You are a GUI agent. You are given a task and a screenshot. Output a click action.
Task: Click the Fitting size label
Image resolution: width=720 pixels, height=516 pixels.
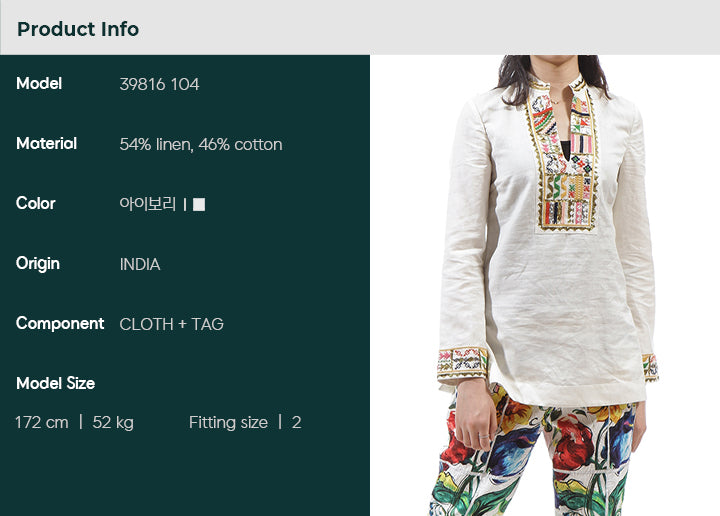pos(228,423)
